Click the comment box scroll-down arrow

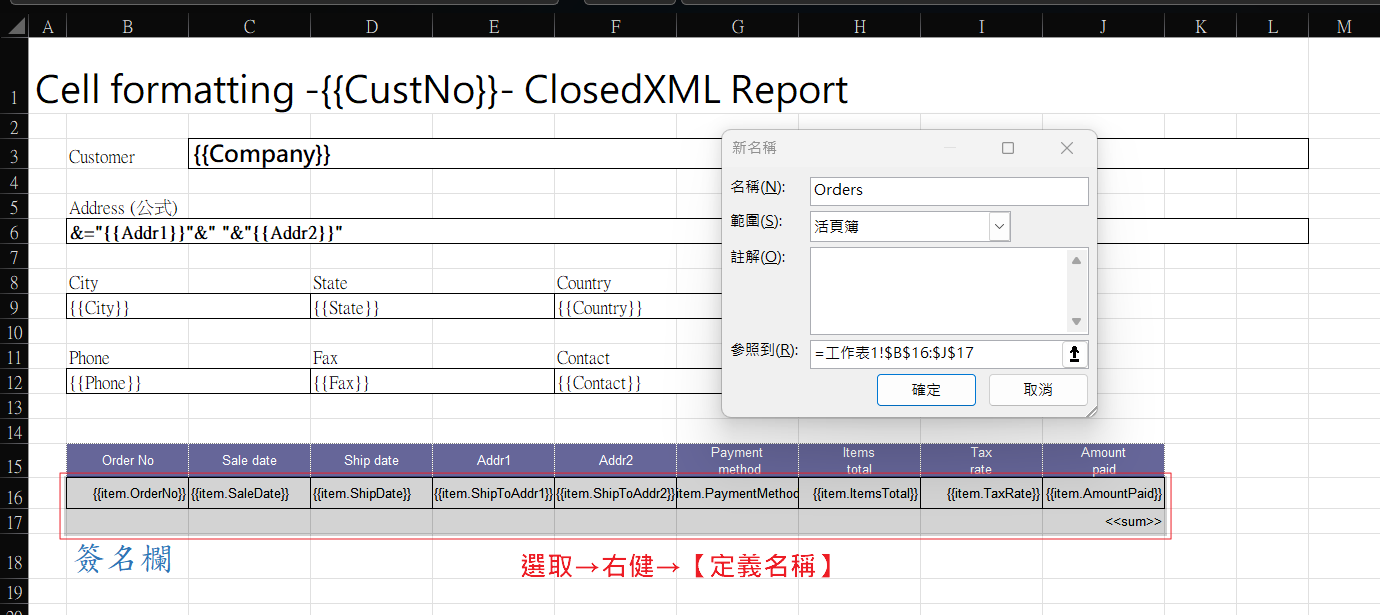[x=1076, y=321]
